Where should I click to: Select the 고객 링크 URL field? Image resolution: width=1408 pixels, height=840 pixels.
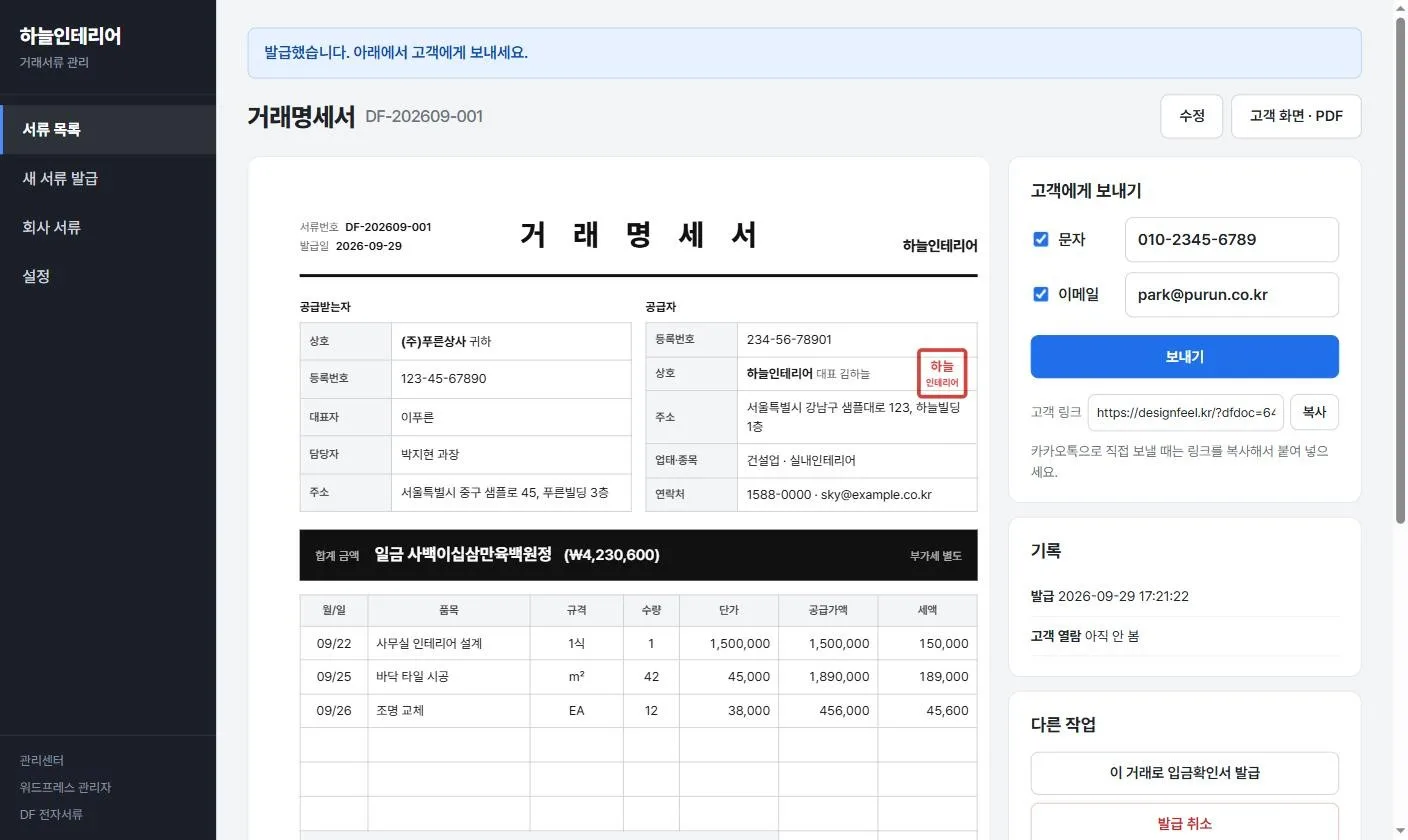click(x=1185, y=412)
